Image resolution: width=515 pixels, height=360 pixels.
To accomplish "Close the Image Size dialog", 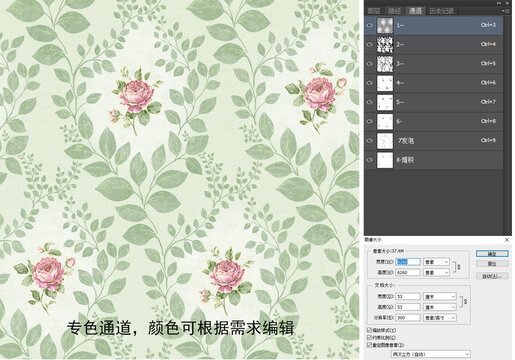I will [x=507, y=240].
